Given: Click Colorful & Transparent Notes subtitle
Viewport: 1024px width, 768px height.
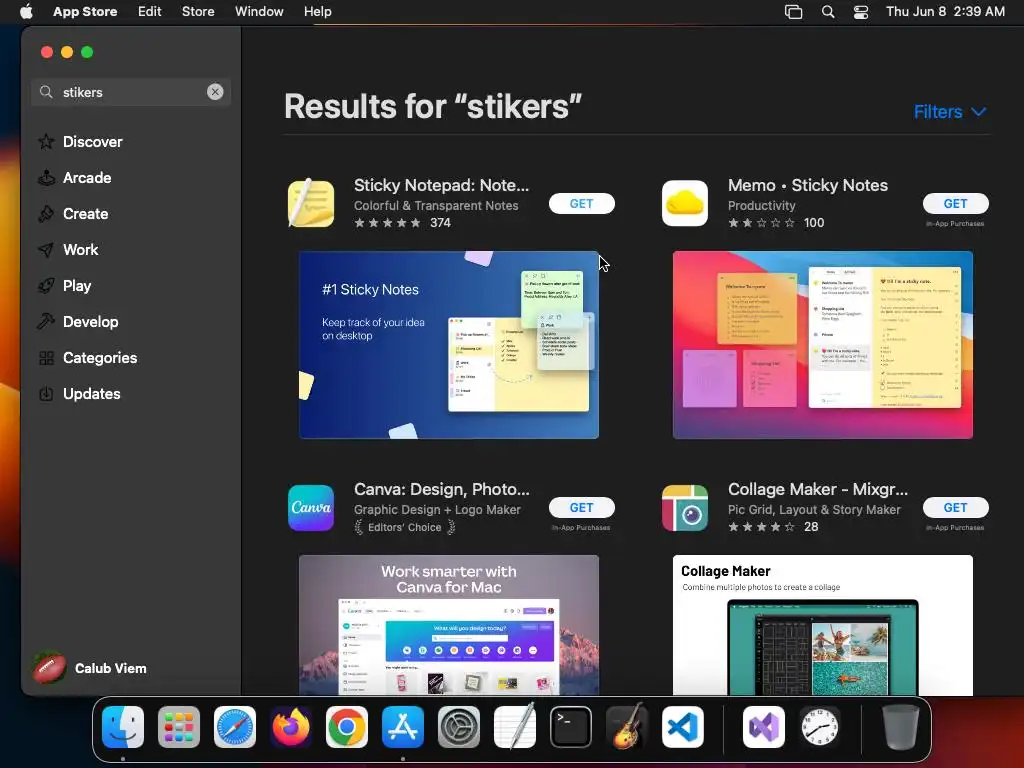Looking at the screenshot, I should click(436, 205).
